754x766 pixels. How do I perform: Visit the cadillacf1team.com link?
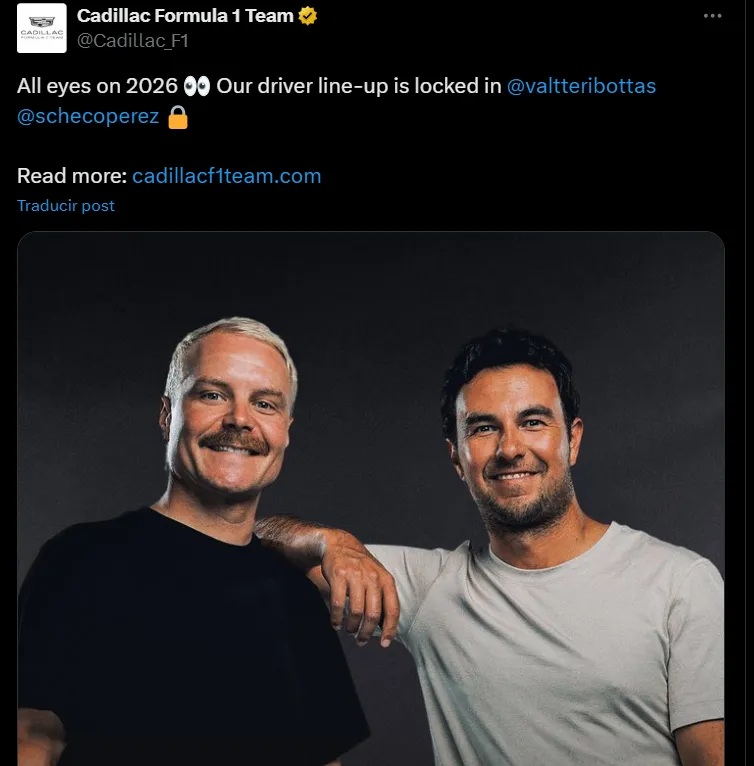click(226, 176)
